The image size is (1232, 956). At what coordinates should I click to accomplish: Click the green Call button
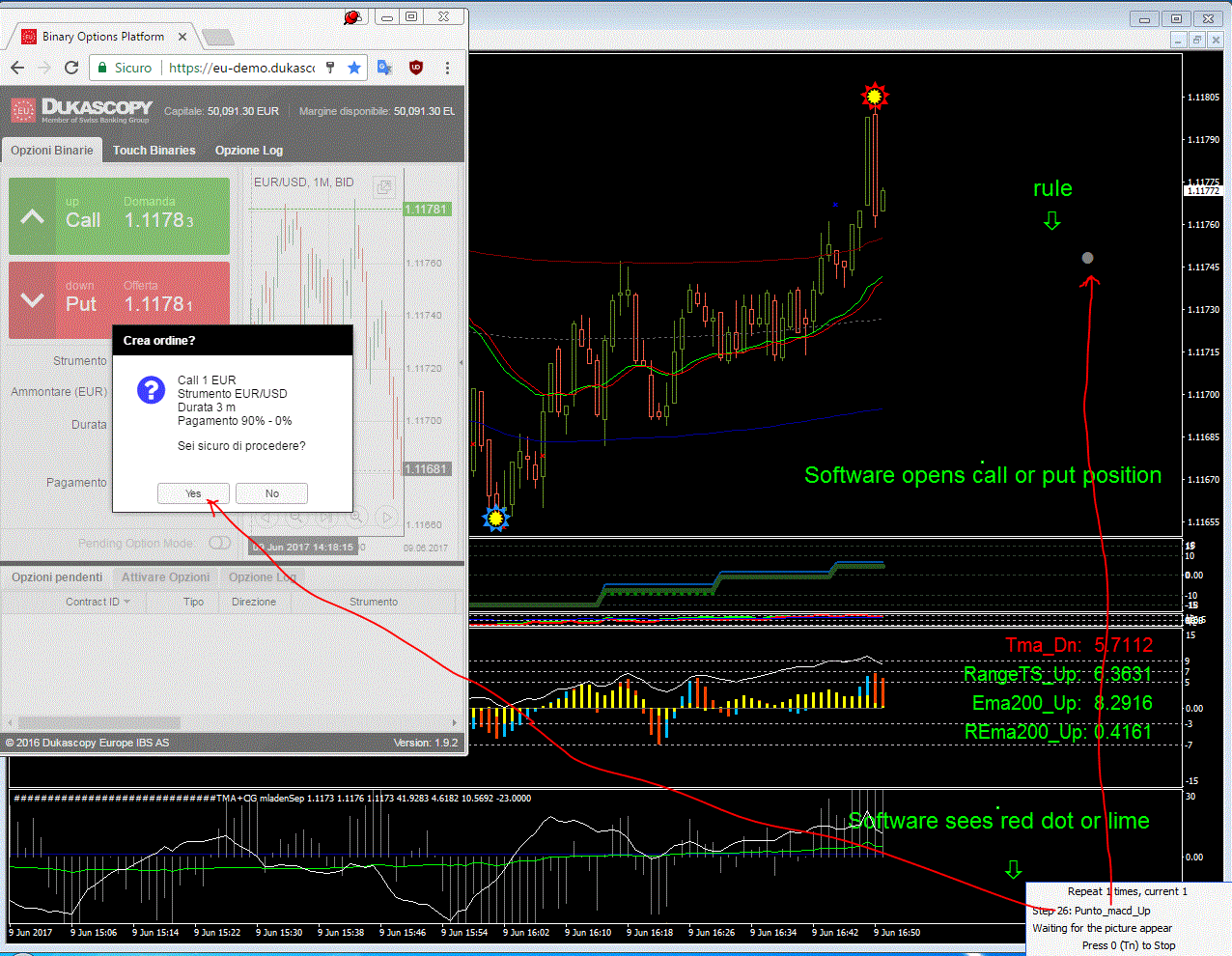pos(119,216)
